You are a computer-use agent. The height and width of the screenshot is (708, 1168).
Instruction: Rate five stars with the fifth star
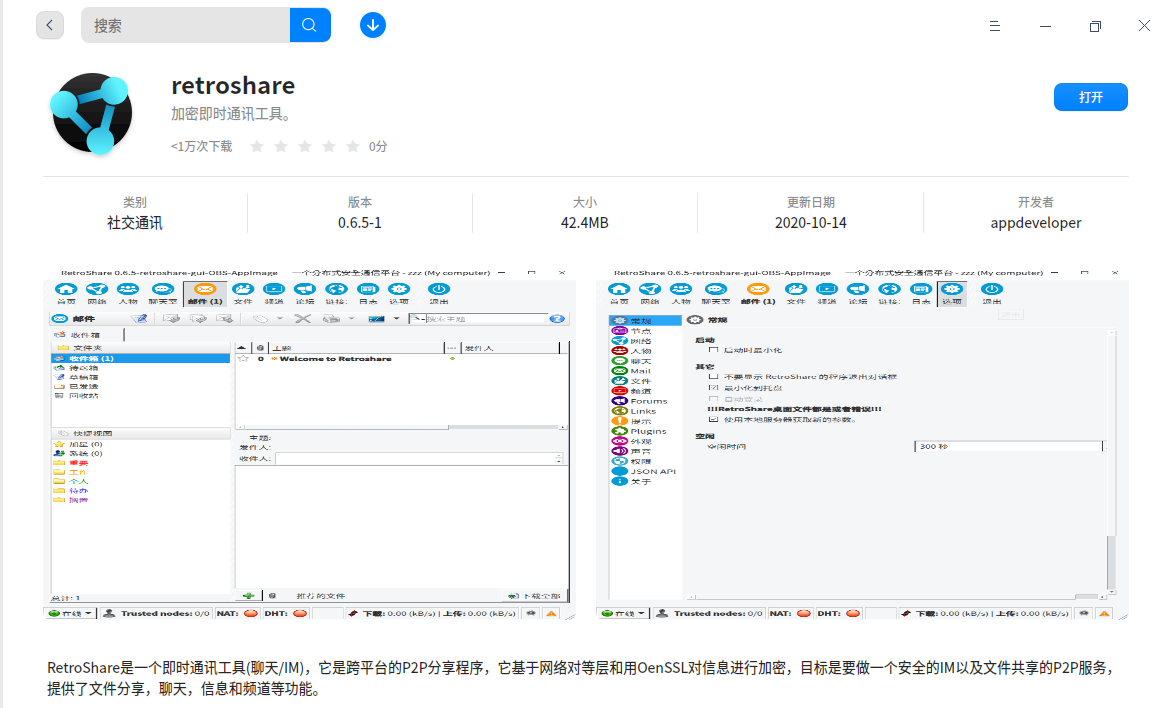(x=353, y=146)
